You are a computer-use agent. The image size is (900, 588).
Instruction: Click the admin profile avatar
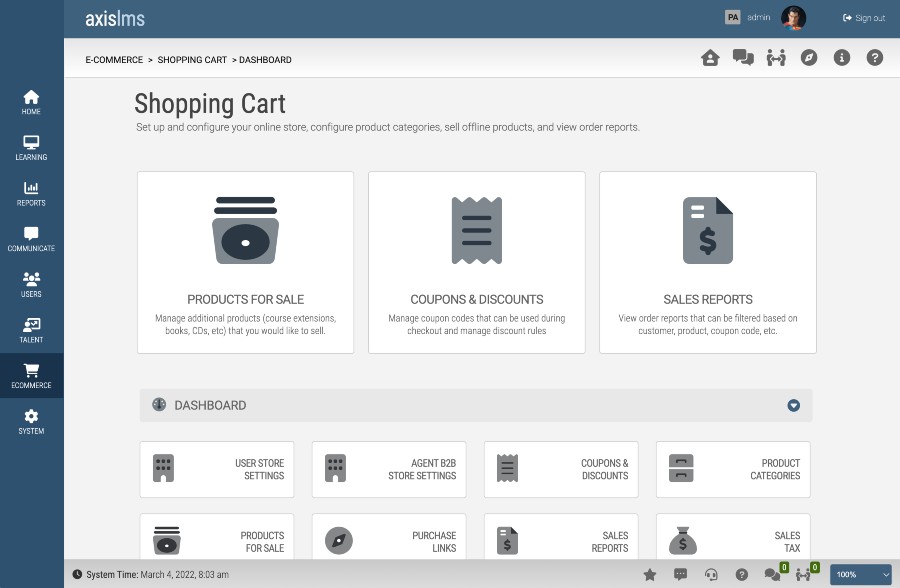(x=793, y=18)
